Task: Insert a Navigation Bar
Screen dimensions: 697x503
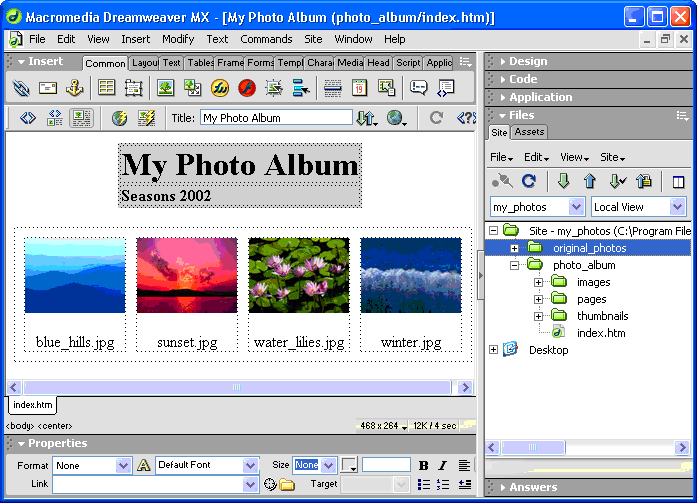Action: point(301,88)
